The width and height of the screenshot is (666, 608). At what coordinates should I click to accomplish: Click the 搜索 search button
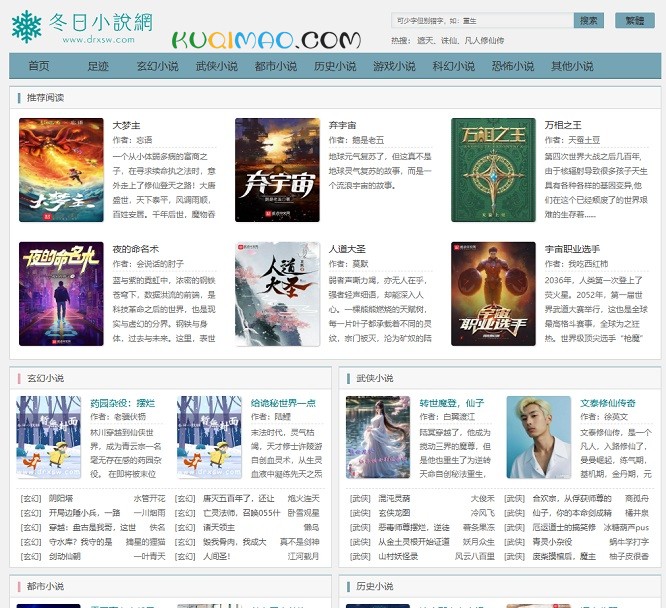(x=588, y=20)
